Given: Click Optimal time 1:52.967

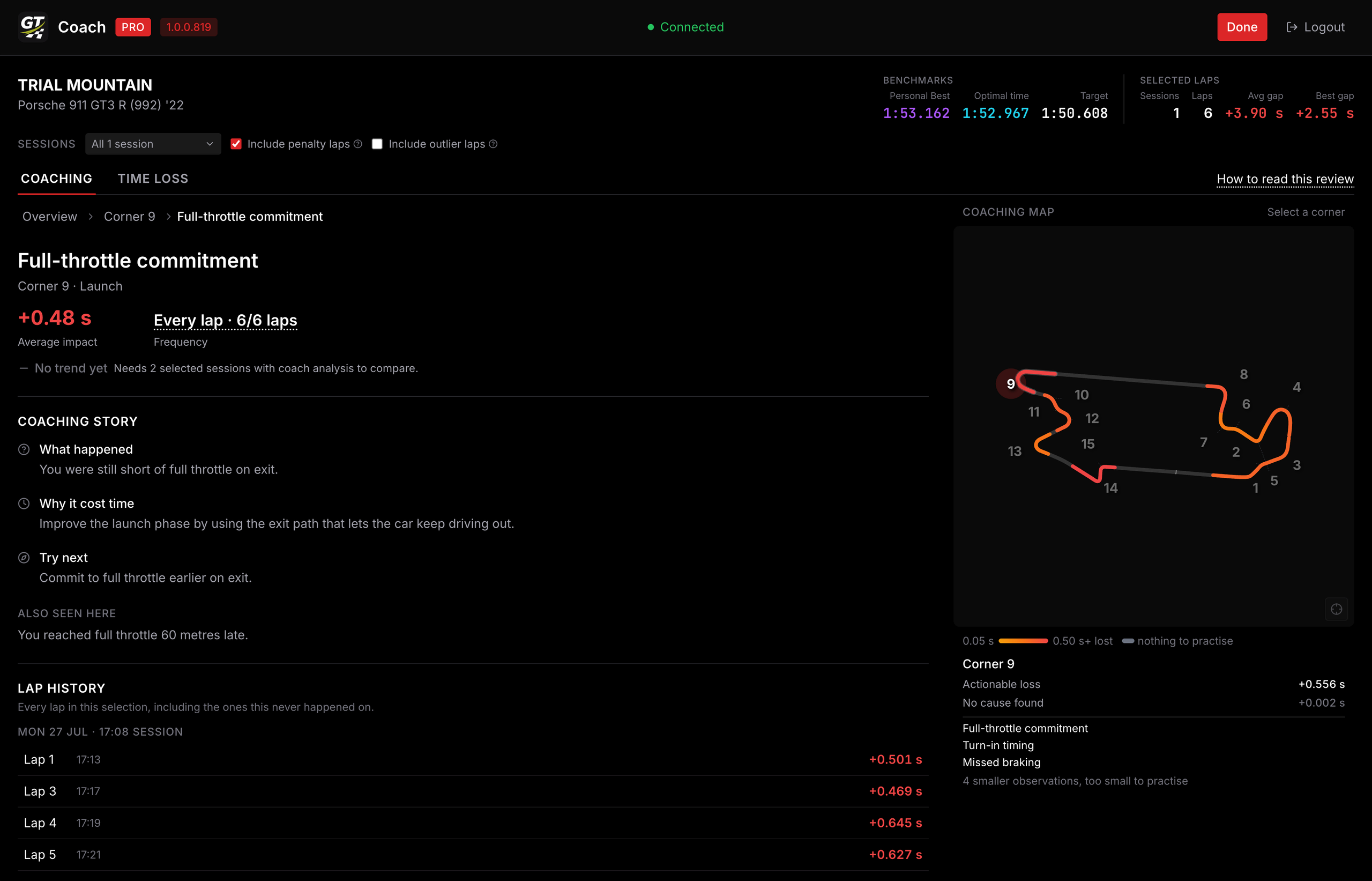Looking at the screenshot, I should click(x=995, y=113).
